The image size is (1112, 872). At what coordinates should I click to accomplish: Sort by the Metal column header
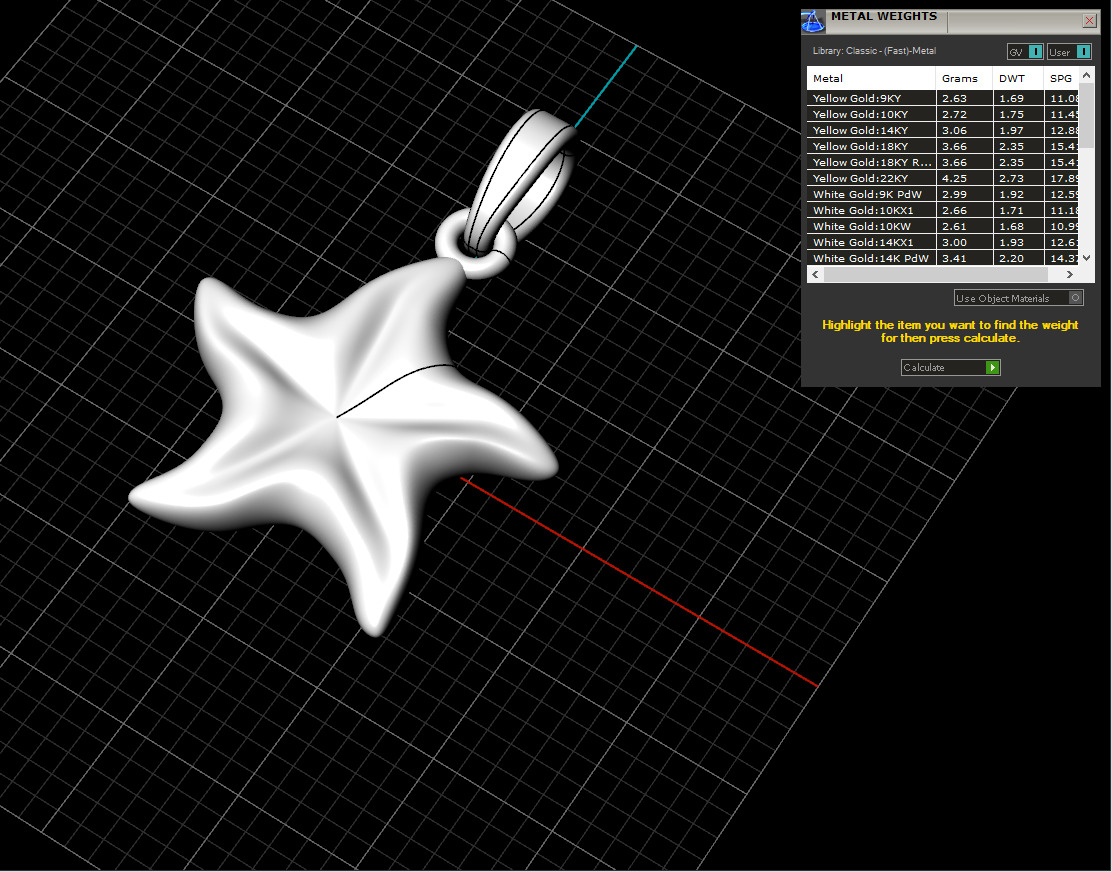871,78
